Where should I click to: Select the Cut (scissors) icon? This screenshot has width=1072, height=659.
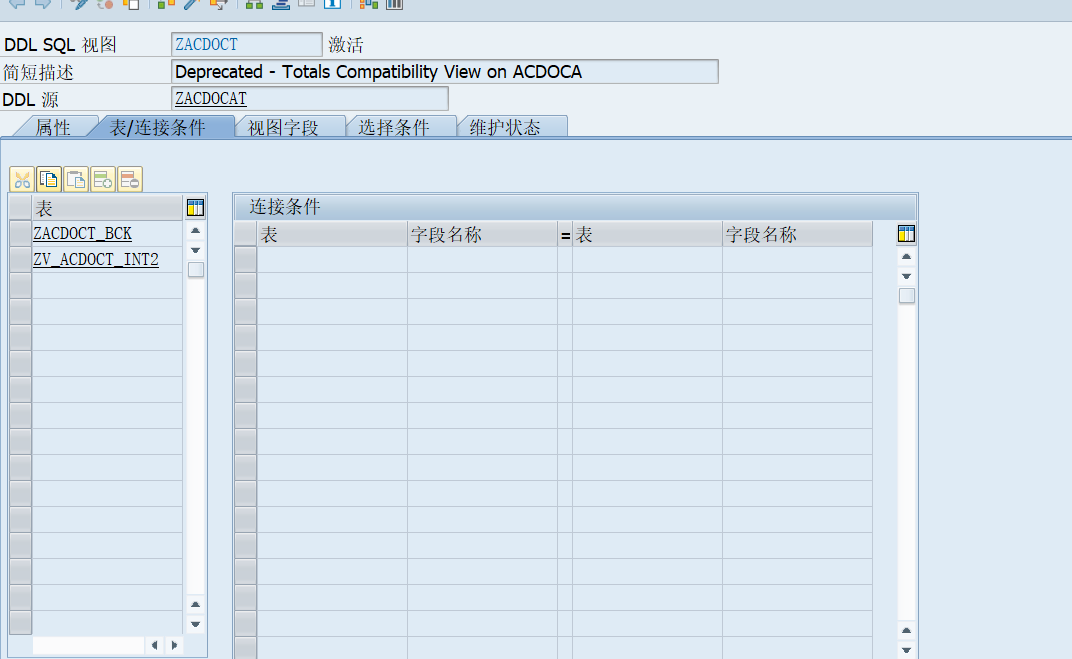coord(21,179)
